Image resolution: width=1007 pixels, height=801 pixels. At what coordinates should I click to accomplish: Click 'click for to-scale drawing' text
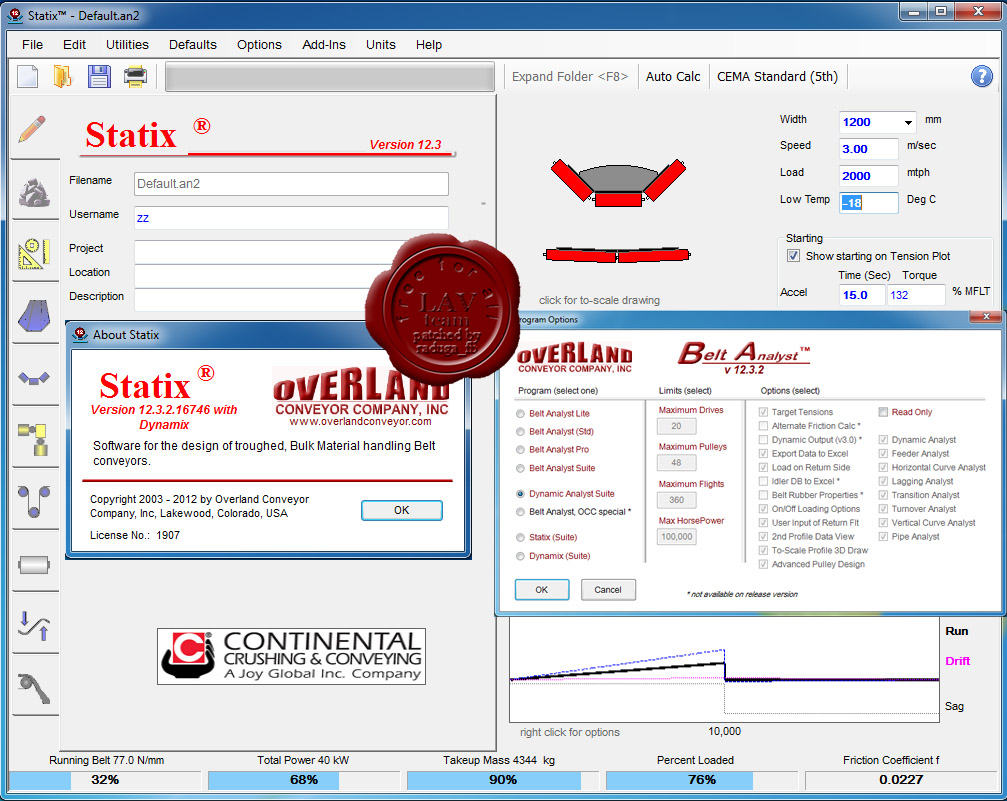(x=599, y=300)
